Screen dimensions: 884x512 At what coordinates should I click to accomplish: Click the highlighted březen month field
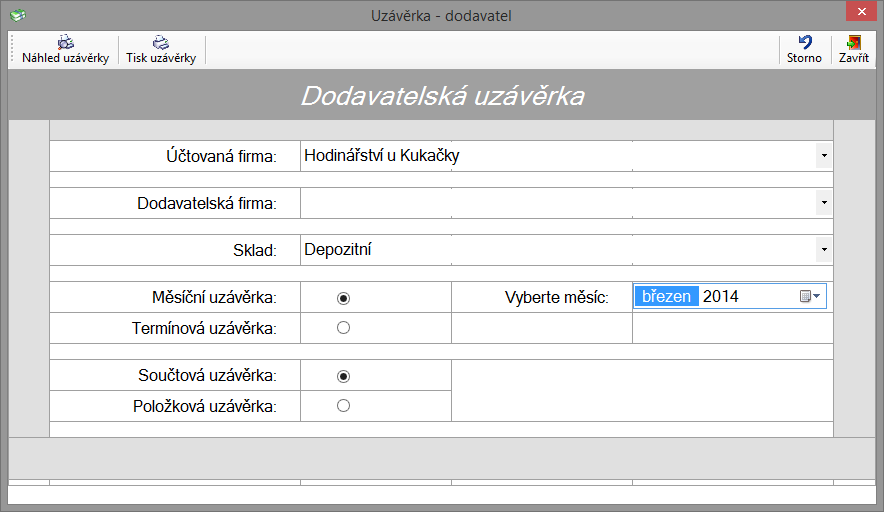pos(666,296)
